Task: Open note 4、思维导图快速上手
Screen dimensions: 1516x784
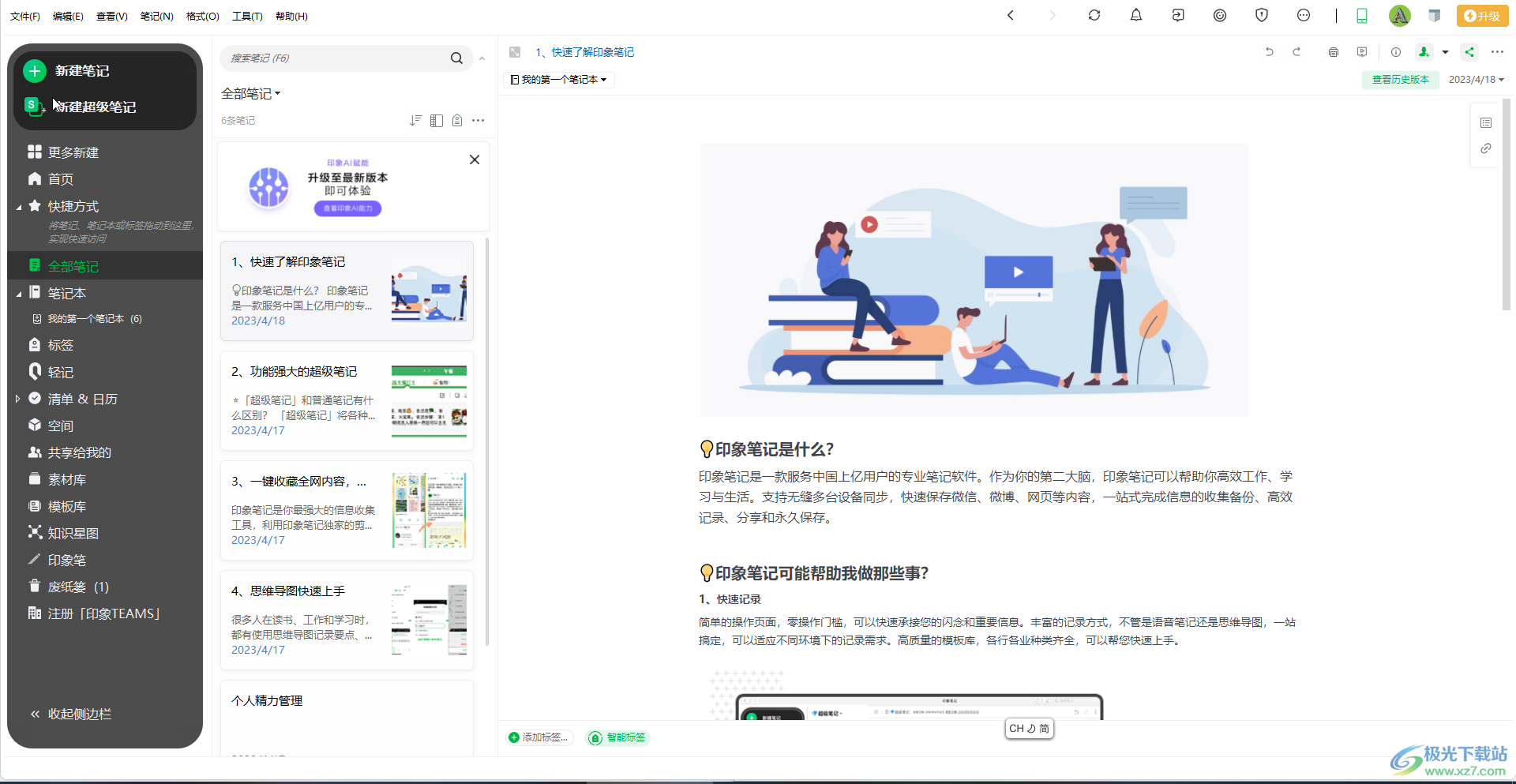Action: pos(347,620)
